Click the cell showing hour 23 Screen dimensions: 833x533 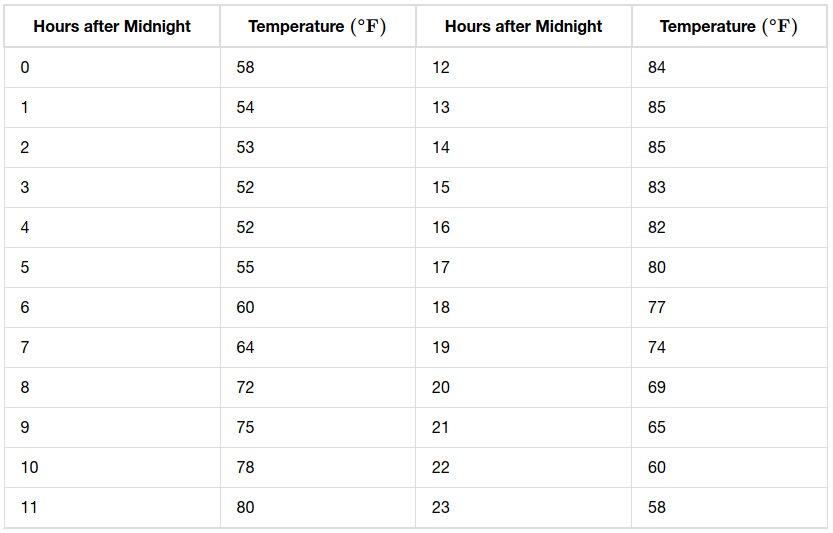(x=524, y=507)
